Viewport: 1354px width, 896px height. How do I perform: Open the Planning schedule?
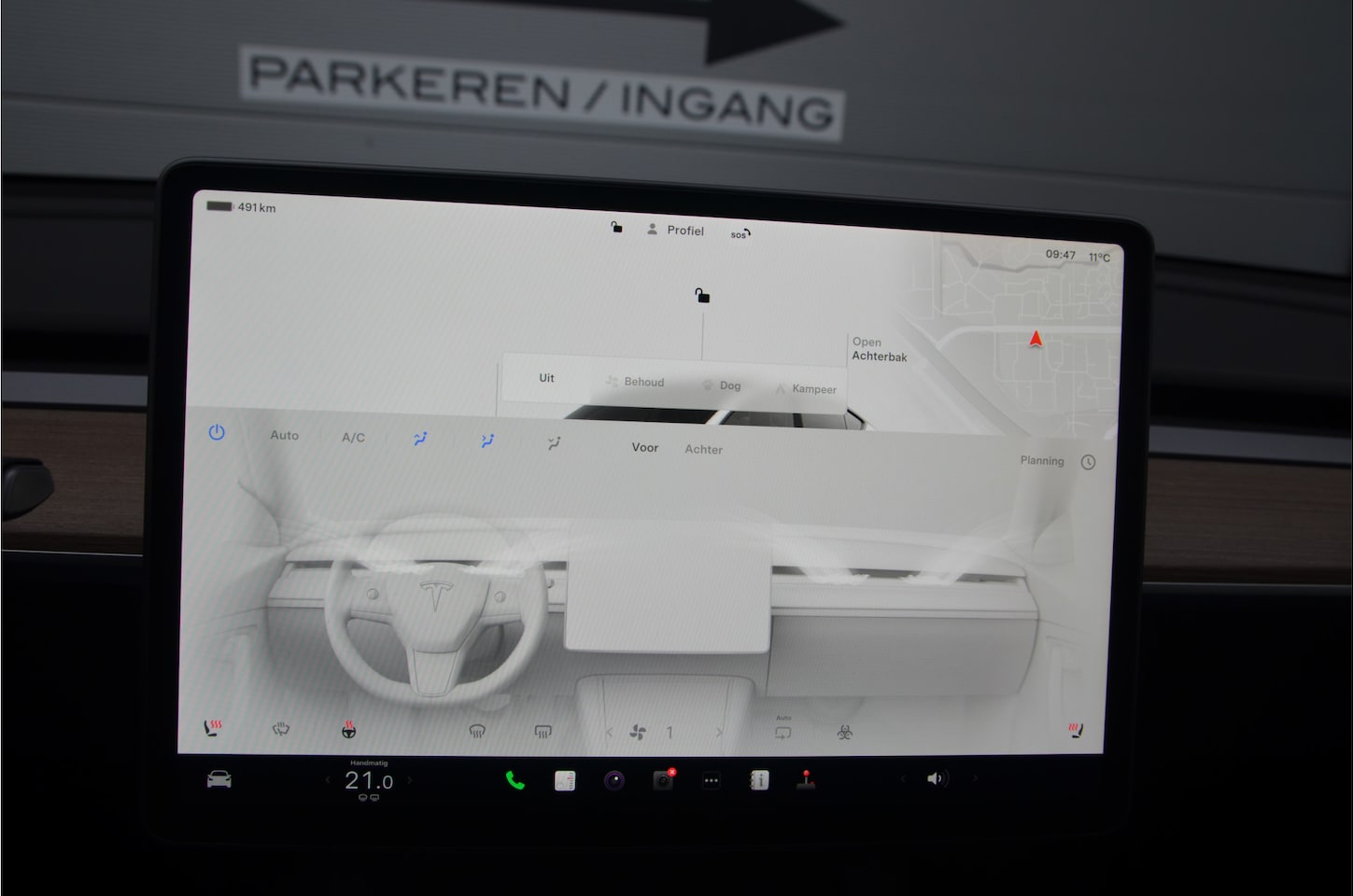(x=1042, y=461)
